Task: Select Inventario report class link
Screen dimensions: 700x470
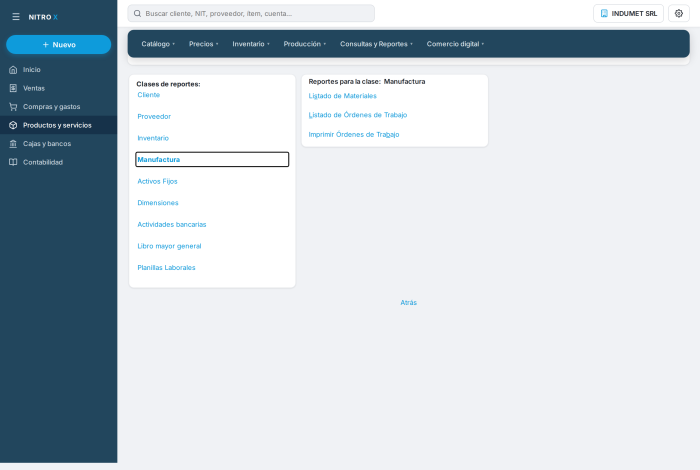Action: tap(153, 138)
